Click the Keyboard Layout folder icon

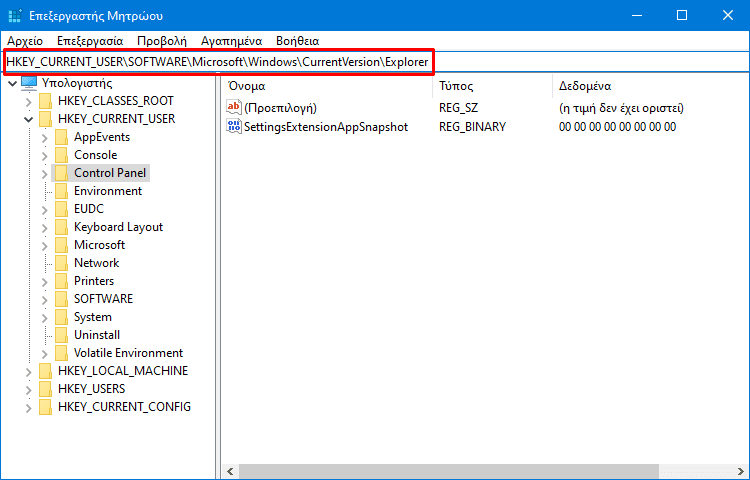click(x=61, y=227)
